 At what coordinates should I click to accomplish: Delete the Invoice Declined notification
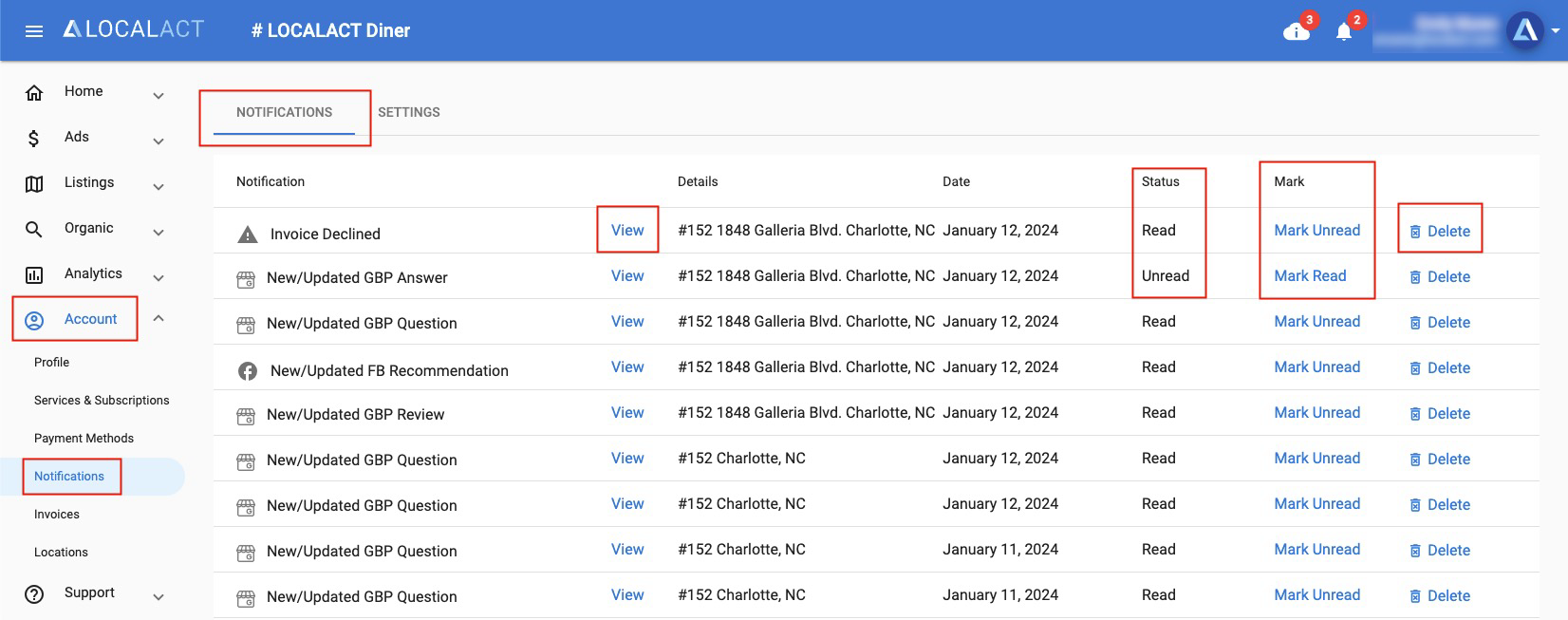tap(1440, 231)
